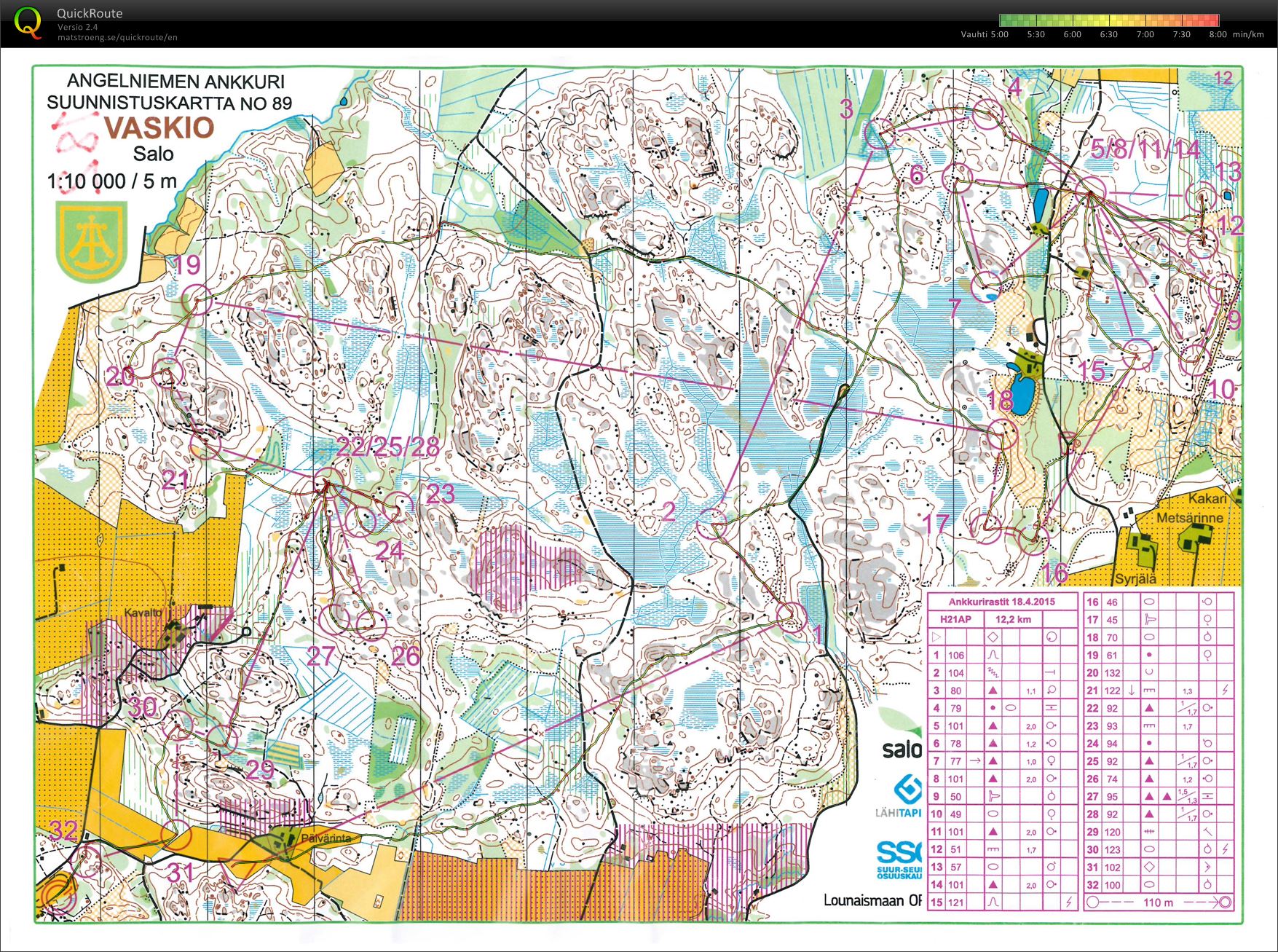Click control number 23 on the map
1278x952 pixels.
click(x=441, y=495)
